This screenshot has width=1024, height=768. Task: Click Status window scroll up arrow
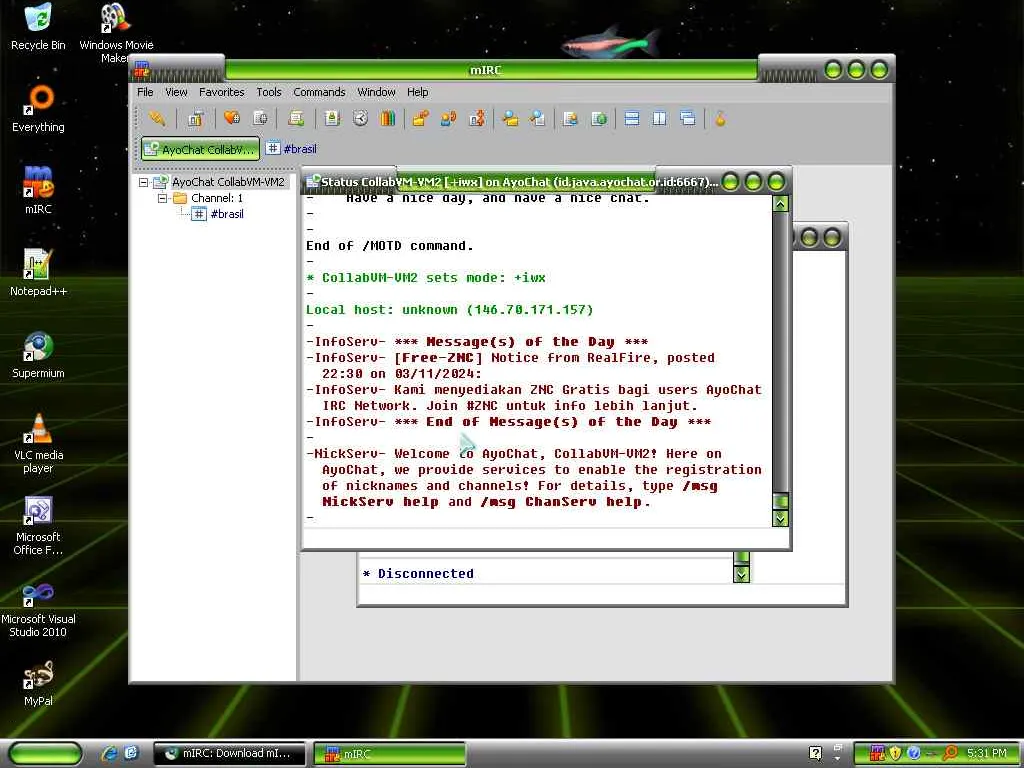(x=780, y=204)
